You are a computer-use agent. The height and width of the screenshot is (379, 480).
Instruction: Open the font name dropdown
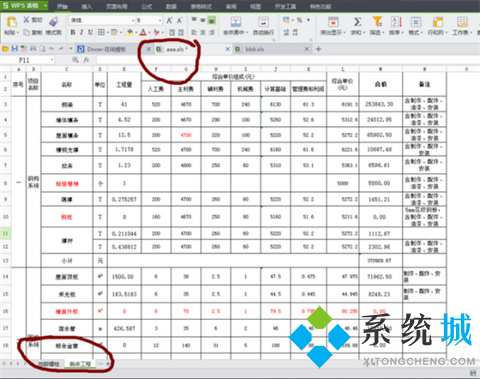click(133, 20)
